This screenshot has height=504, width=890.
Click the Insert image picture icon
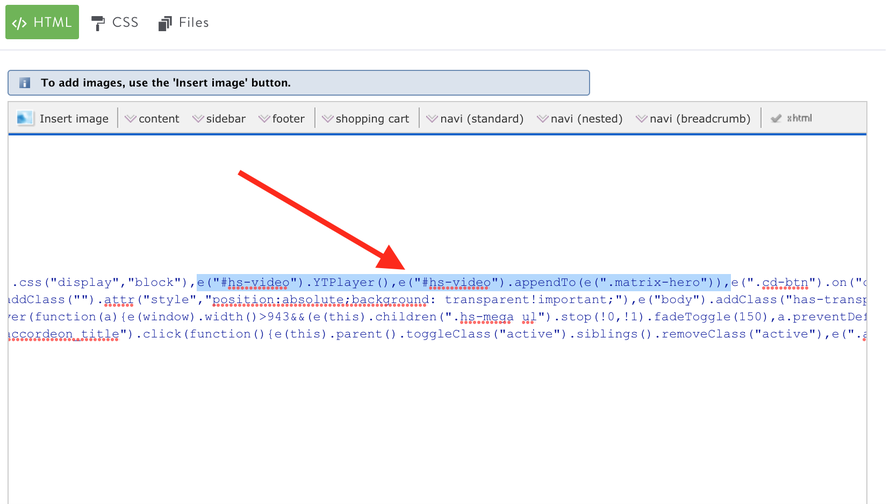click(x=24, y=118)
